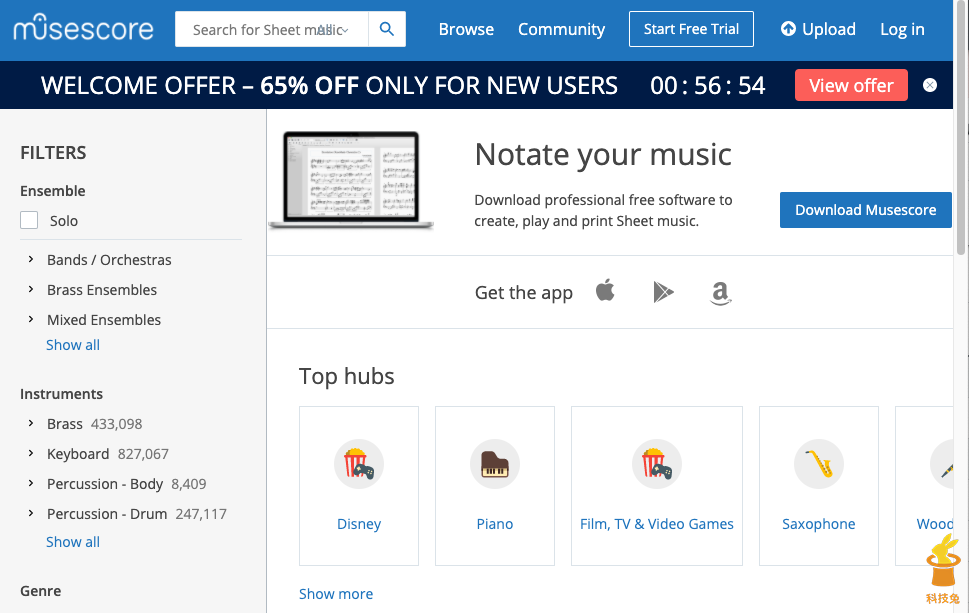This screenshot has width=969, height=613.
Task: Click Log in
Action: tap(902, 29)
